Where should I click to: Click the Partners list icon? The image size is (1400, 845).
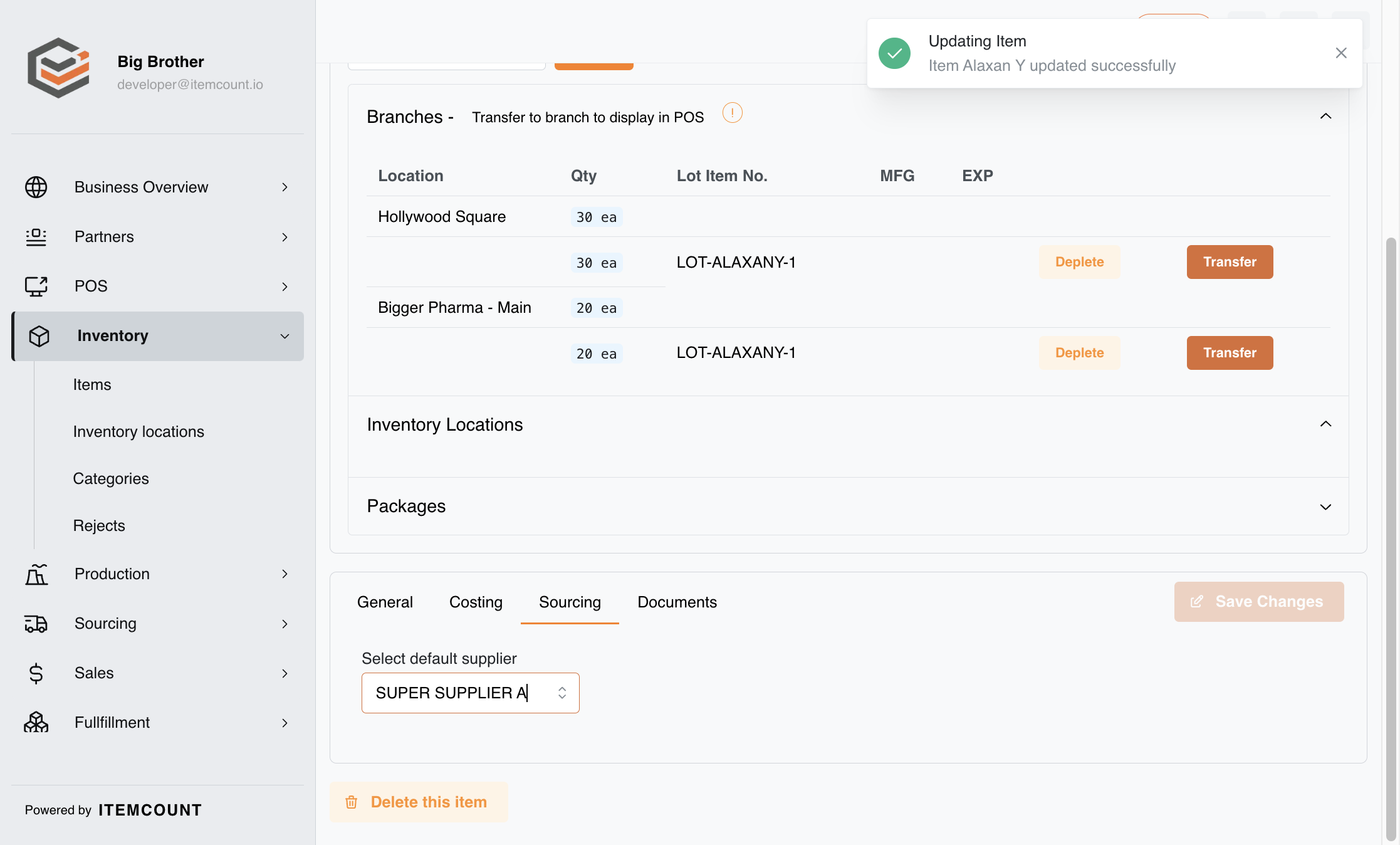[36, 237]
